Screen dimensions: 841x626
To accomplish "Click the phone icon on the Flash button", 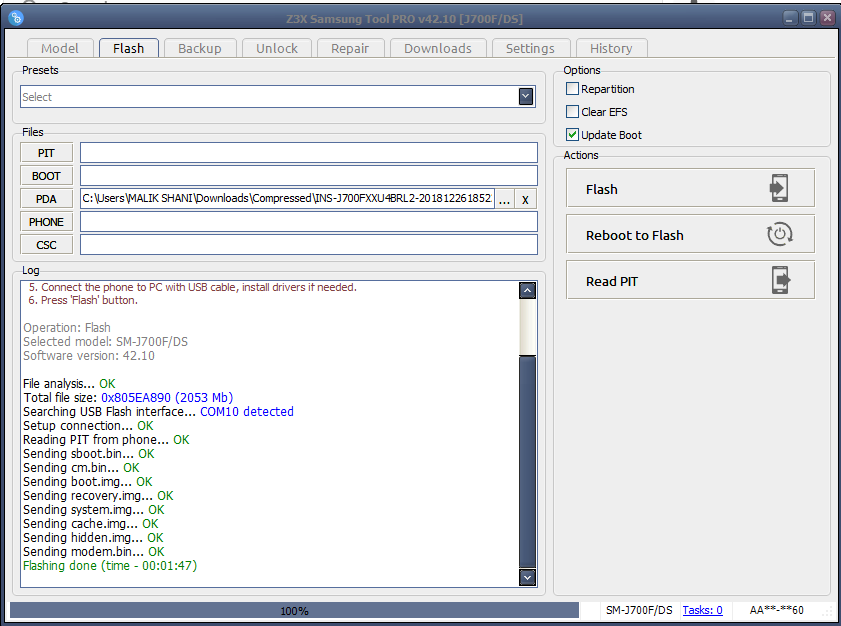I will [779, 188].
